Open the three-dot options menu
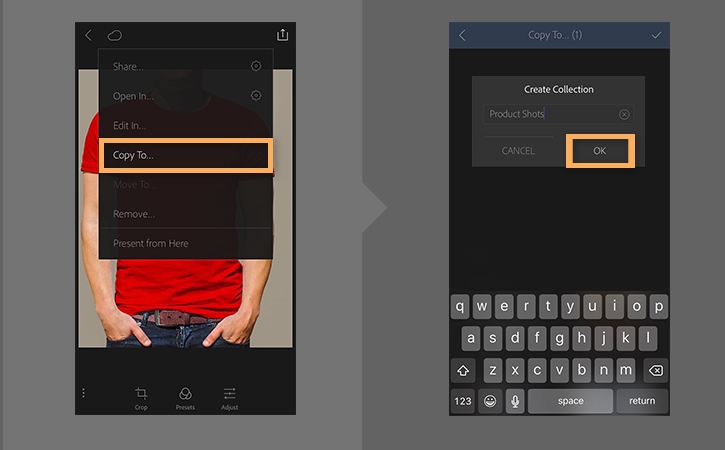Viewport: 725px width, 450px height. [83, 393]
